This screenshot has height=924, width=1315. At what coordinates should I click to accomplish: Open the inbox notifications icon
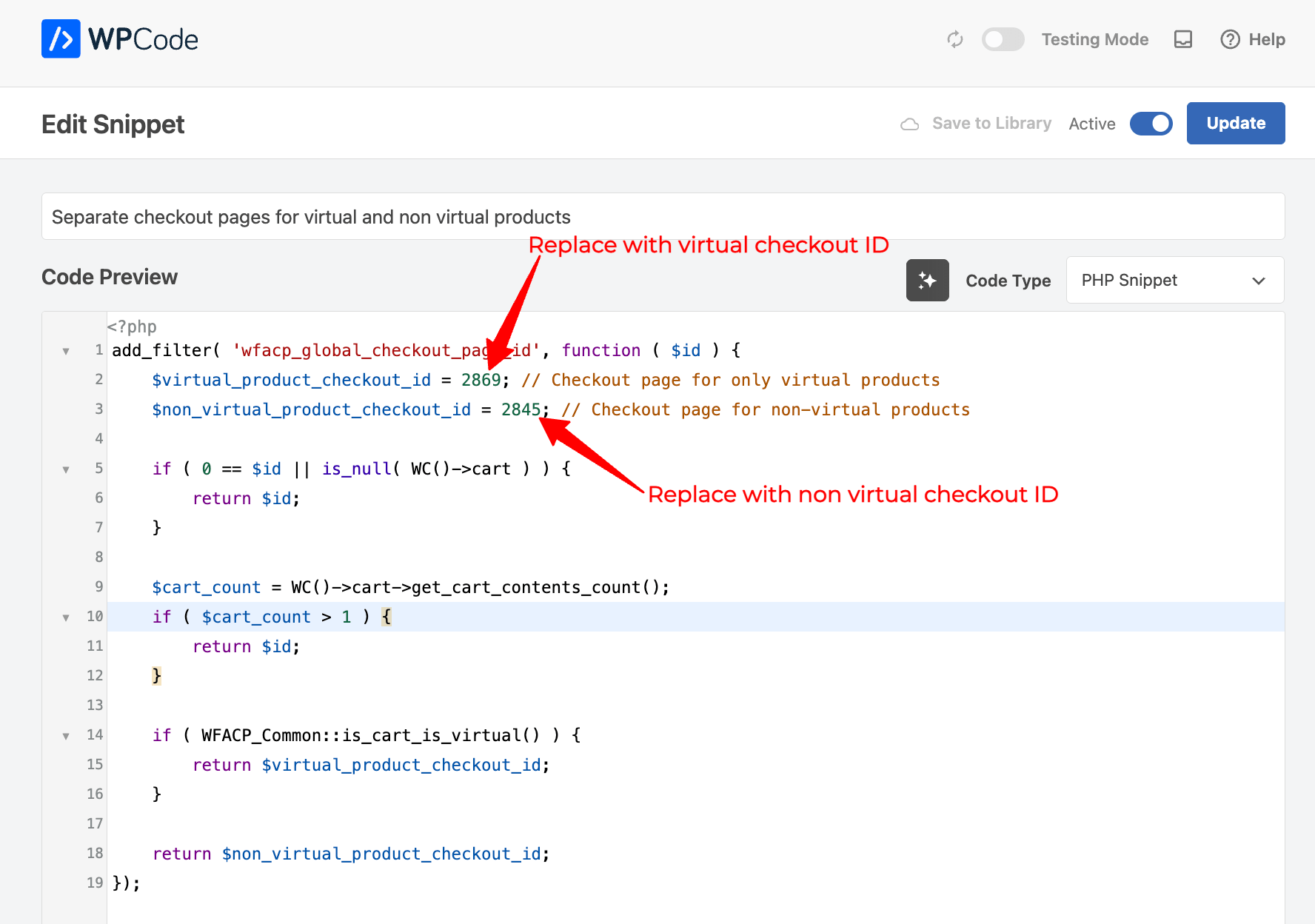click(1183, 39)
